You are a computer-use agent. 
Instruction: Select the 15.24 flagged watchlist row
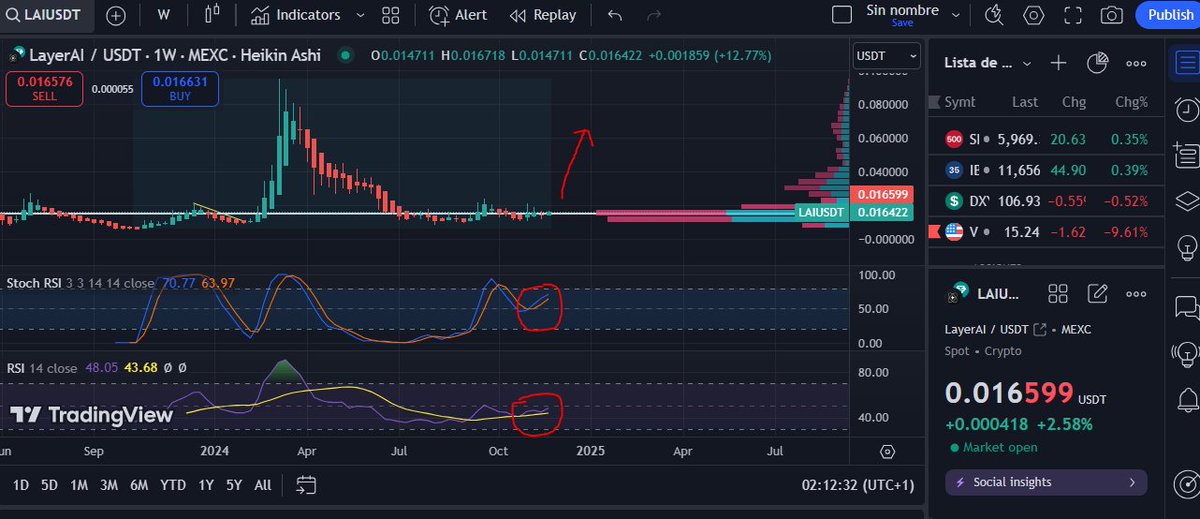(1045, 232)
